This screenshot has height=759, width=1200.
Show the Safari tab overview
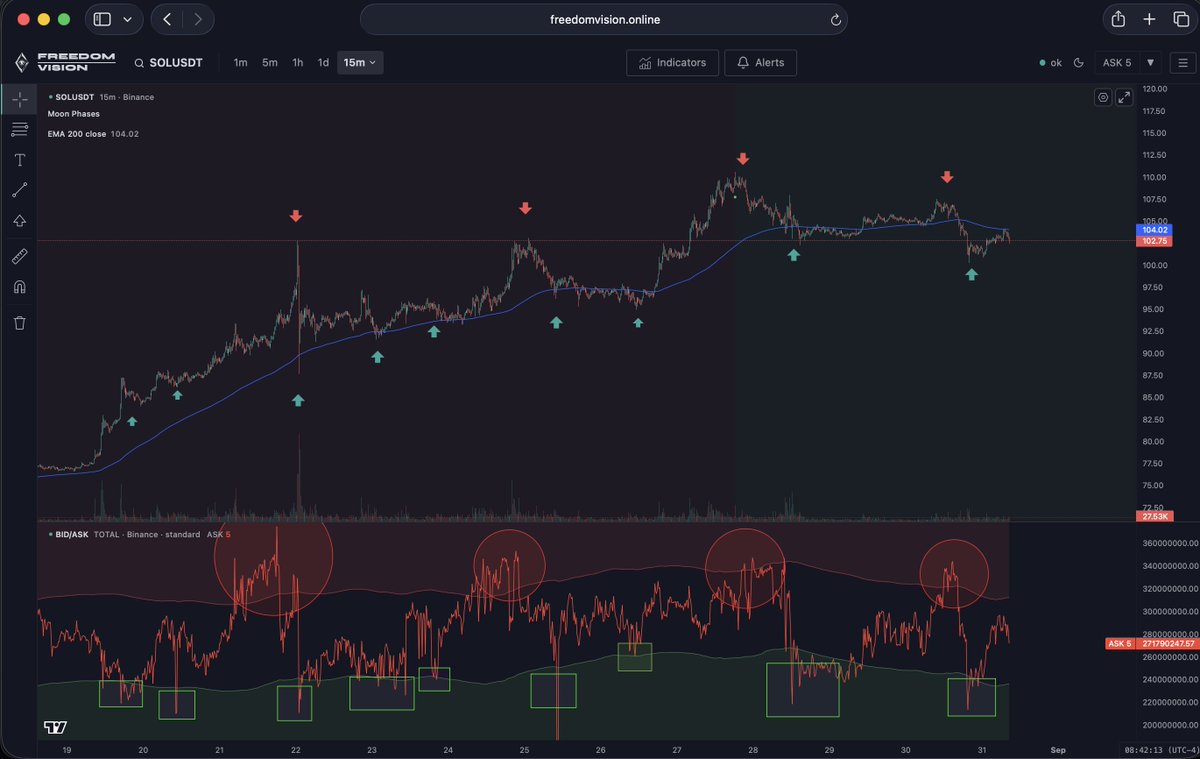[1180, 19]
